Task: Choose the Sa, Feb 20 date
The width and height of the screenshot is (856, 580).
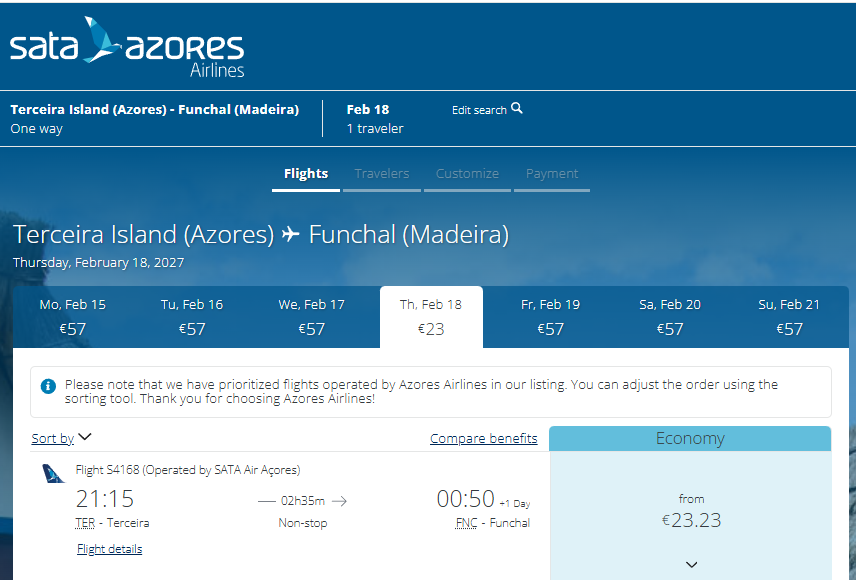Action: [x=670, y=317]
